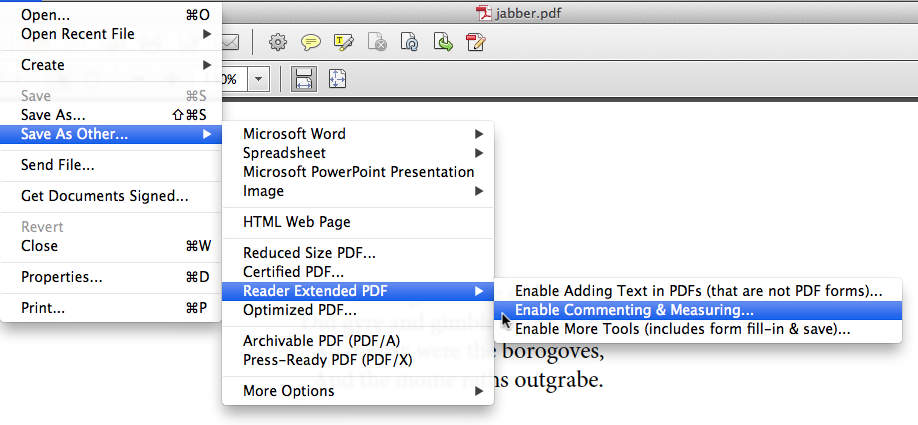Viewport: 918px width, 425px height.
Task: Toggle the fit width scrolling mode icon
Action: tap(303, 79)
